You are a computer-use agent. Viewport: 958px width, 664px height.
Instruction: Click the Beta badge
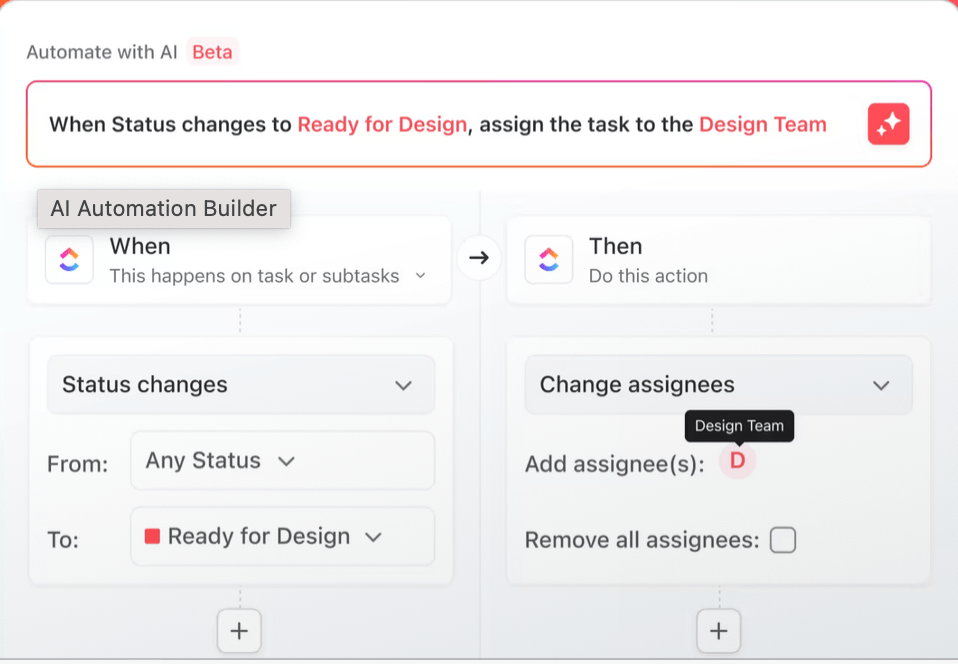click(x=212, y=52)
